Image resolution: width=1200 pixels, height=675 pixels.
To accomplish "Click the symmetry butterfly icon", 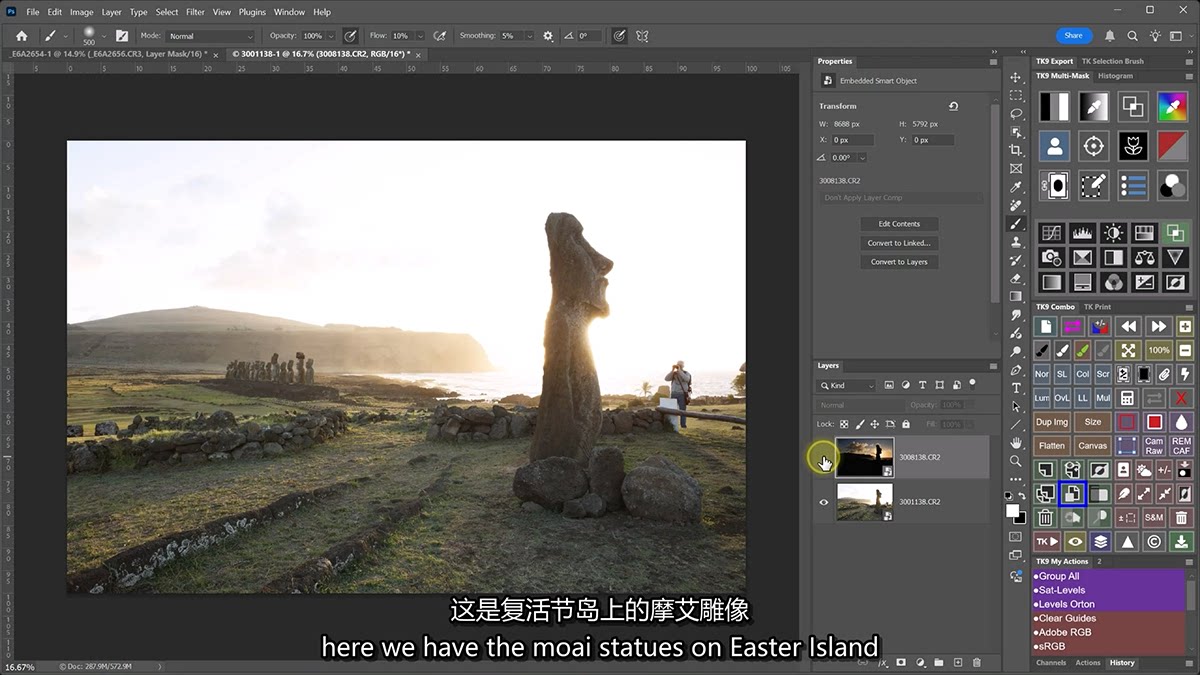I will tap(642, 36).
